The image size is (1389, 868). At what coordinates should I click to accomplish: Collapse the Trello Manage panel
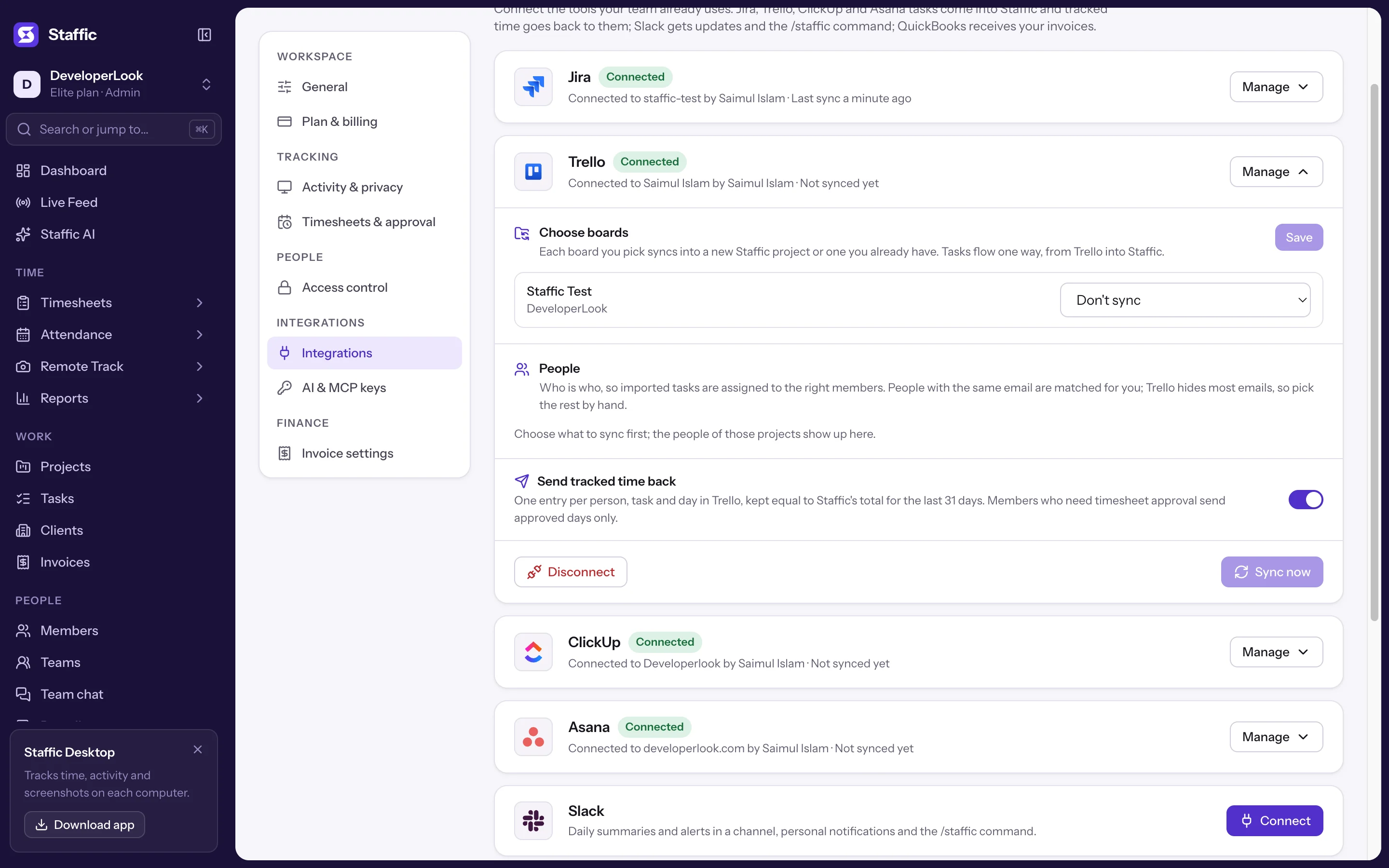click(1276, 172)
